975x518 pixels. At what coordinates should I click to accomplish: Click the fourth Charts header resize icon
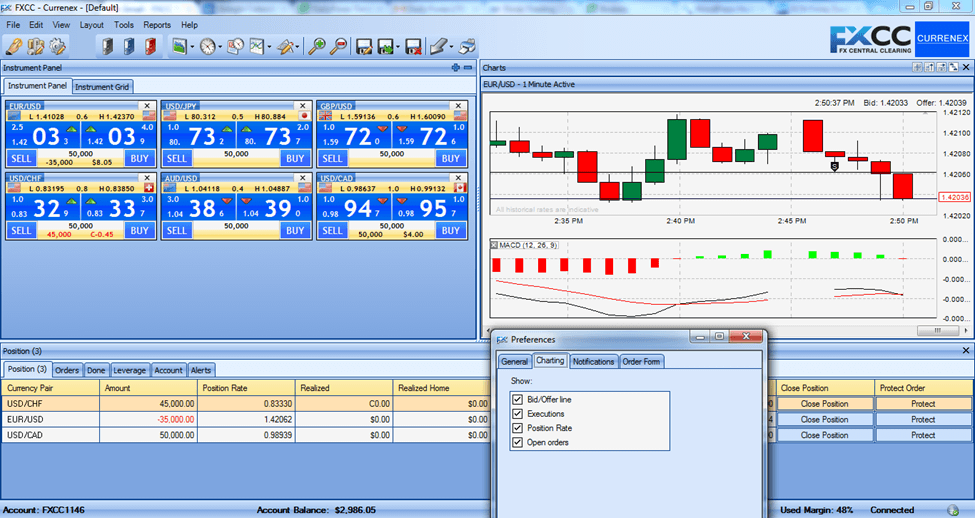coord(954,67)
